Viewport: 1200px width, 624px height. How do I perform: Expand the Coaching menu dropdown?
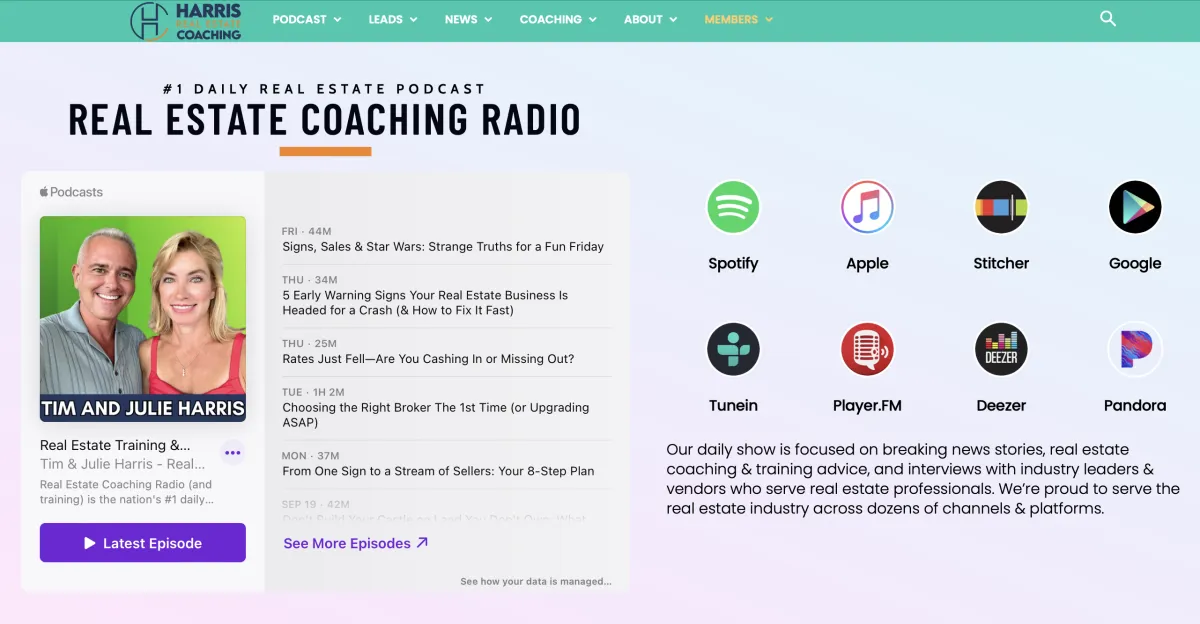[558, 19]
